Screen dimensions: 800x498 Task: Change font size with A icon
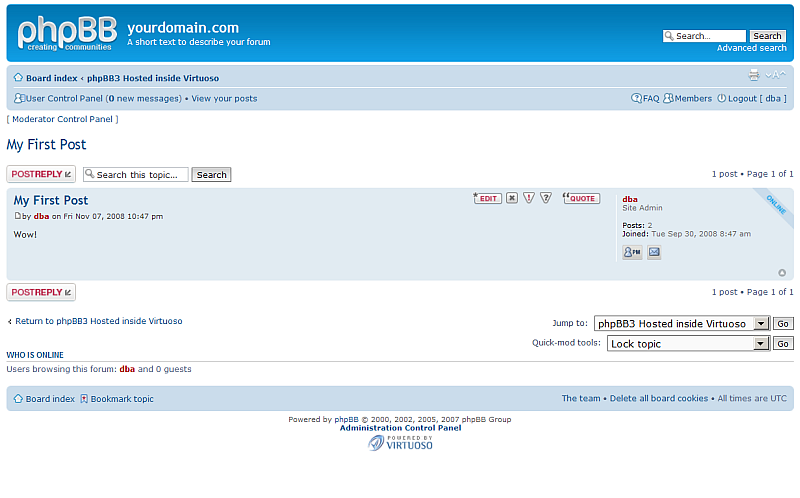[776, 76]
